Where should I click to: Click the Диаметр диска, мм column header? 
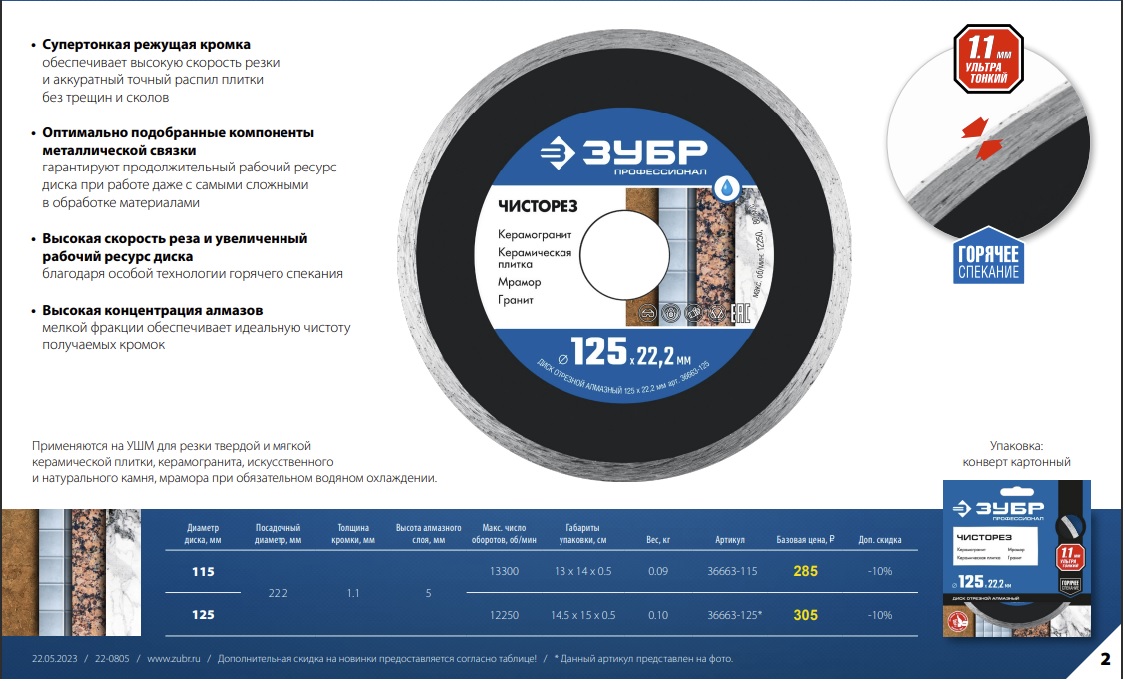tap(203, 534)
